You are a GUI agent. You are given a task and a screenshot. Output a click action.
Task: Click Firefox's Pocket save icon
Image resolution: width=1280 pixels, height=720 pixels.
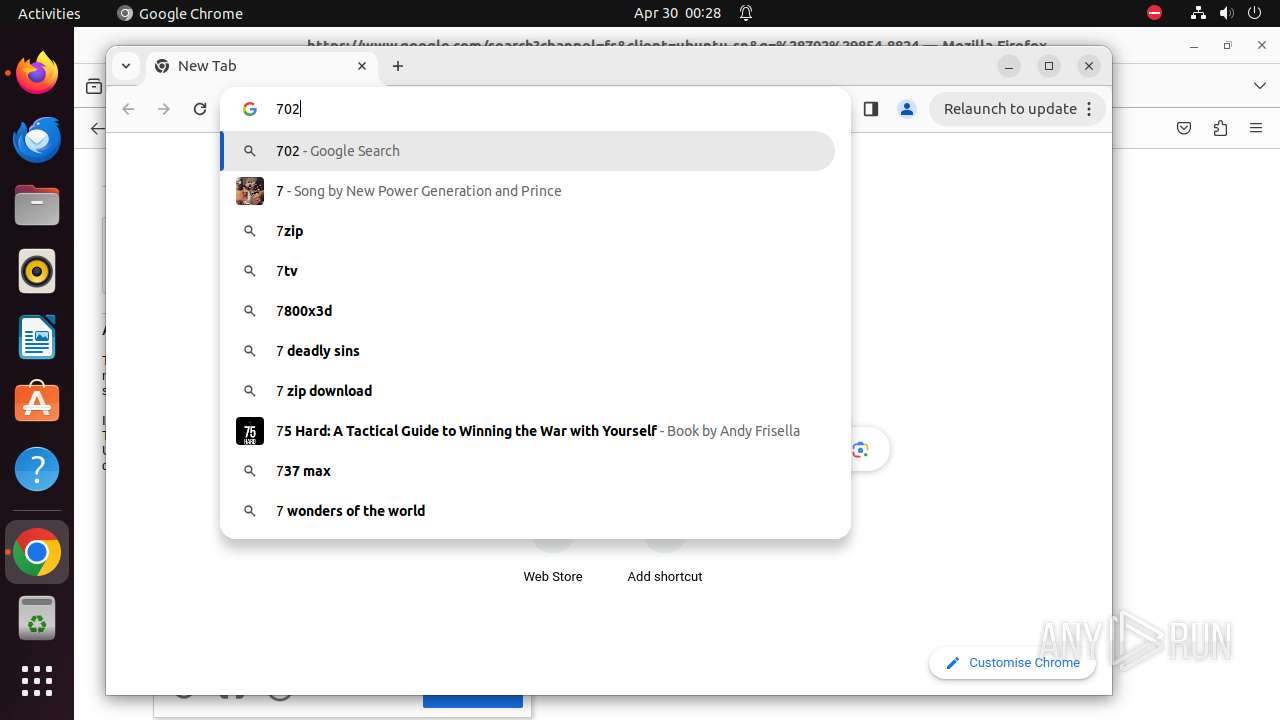(1184, 128)
